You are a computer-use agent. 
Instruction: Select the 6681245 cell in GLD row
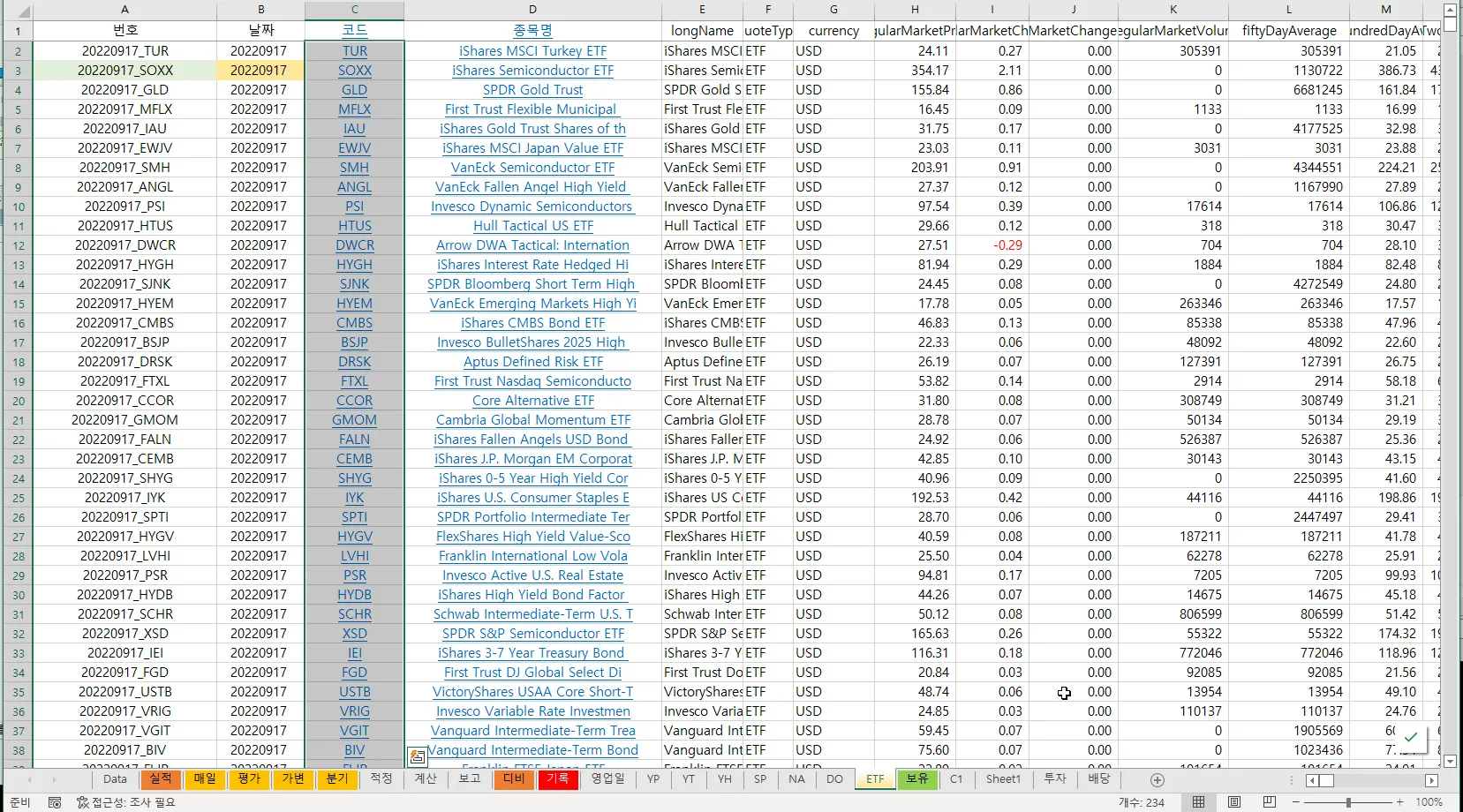tap(1289, 90)
